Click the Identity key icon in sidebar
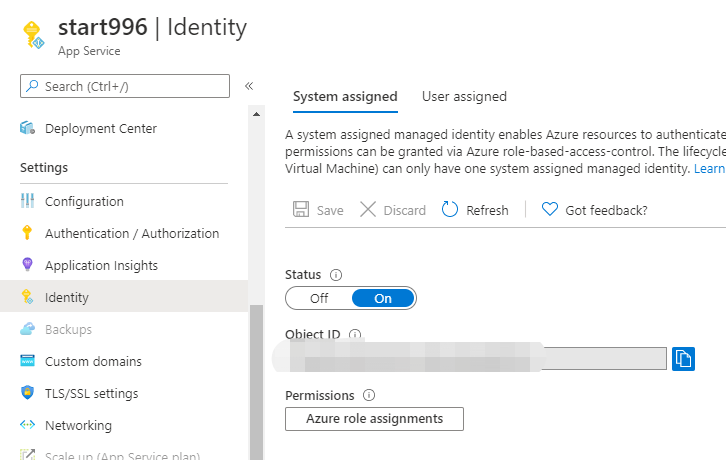The image size is (726, 460). coord(27,296)
